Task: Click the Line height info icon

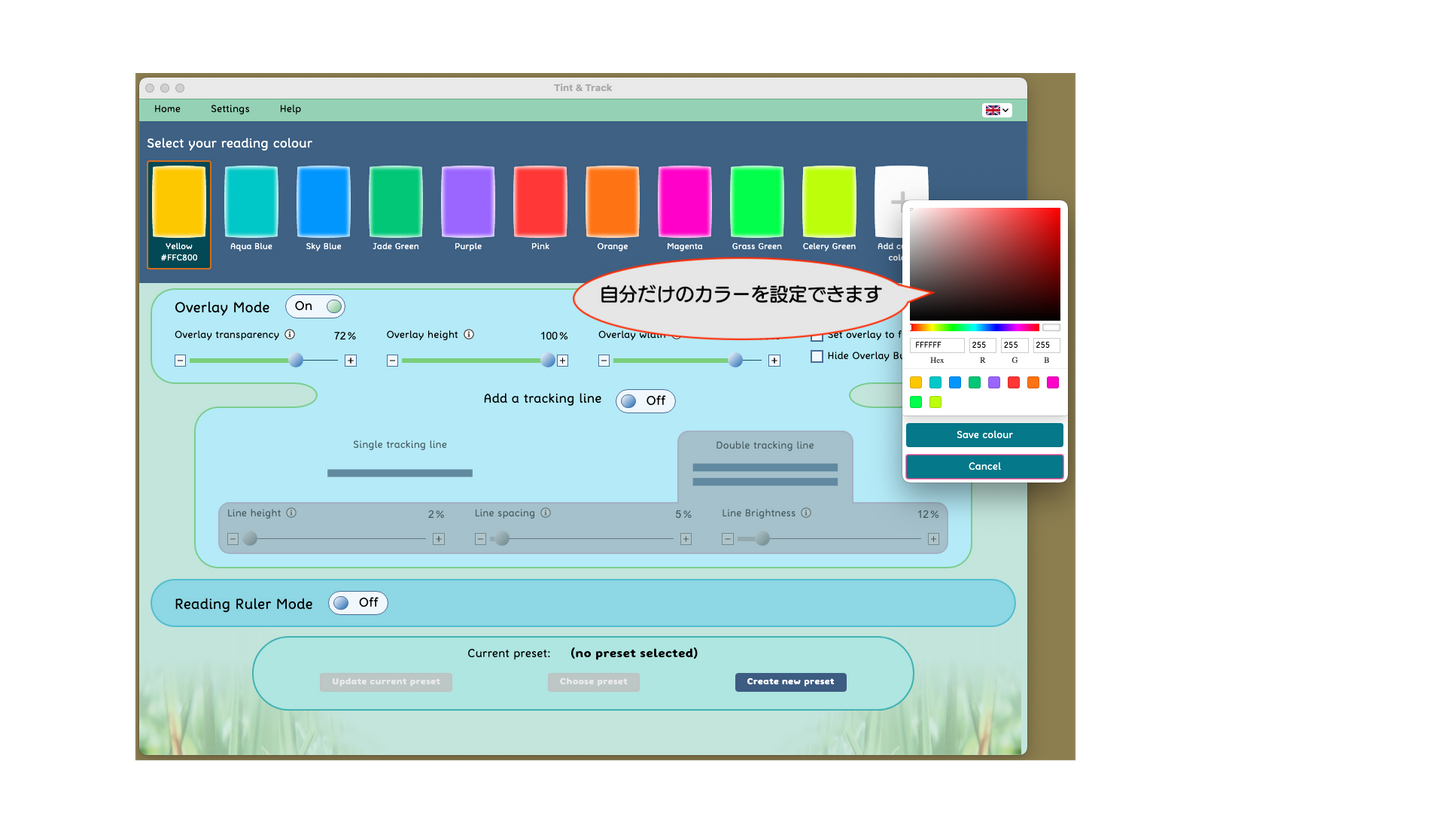Action: click(x=292, y=513)
